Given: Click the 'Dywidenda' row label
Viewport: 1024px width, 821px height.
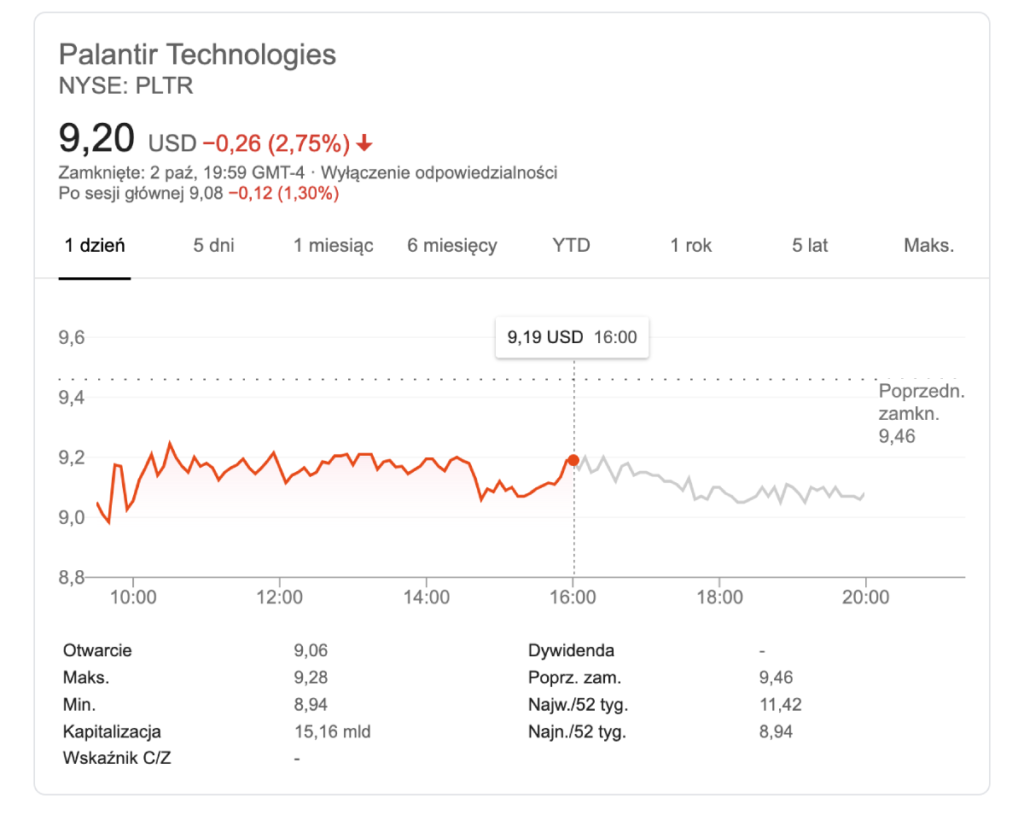Looking at the screenshot, I should 571,651.
